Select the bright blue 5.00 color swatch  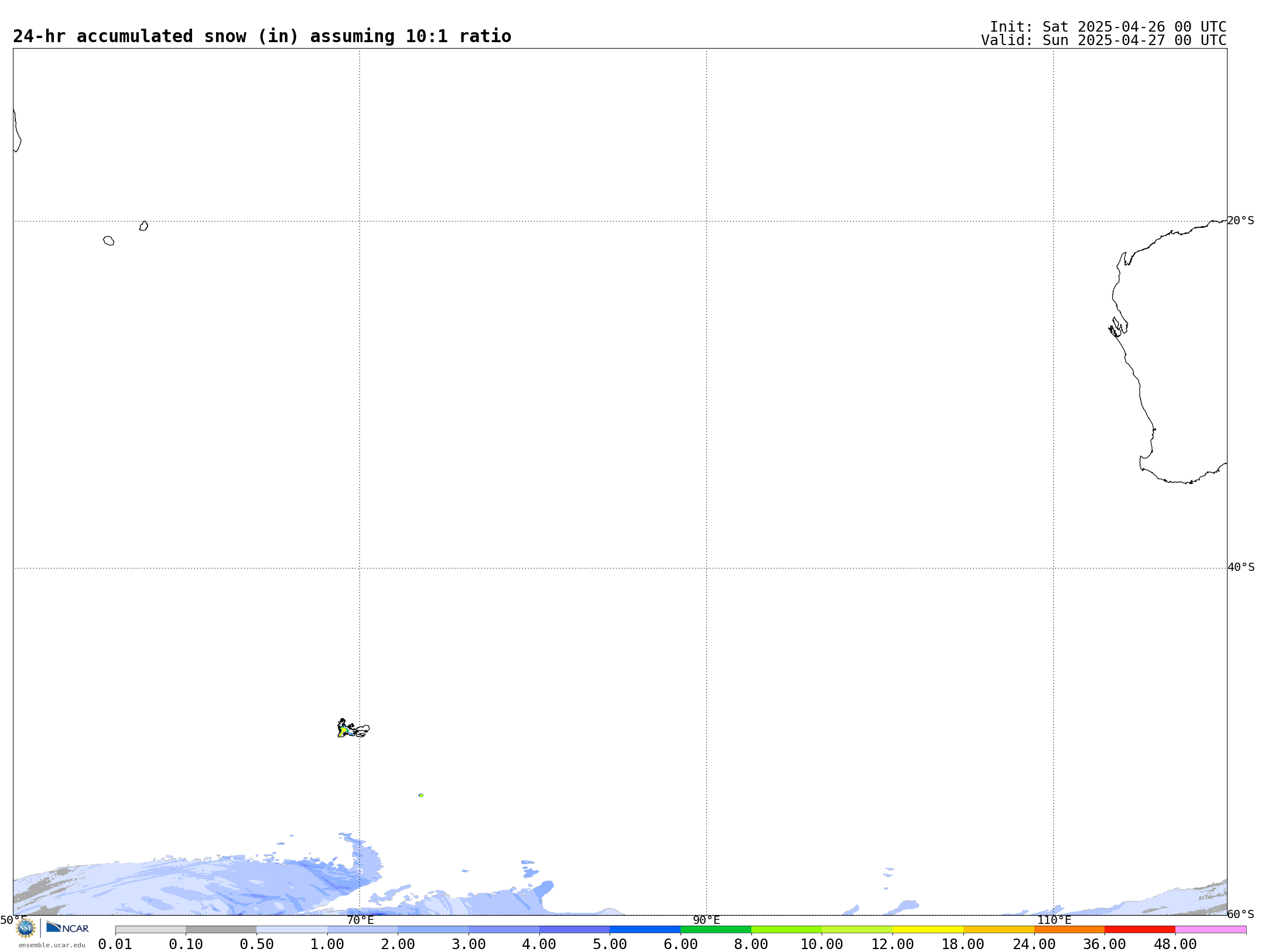645,930
